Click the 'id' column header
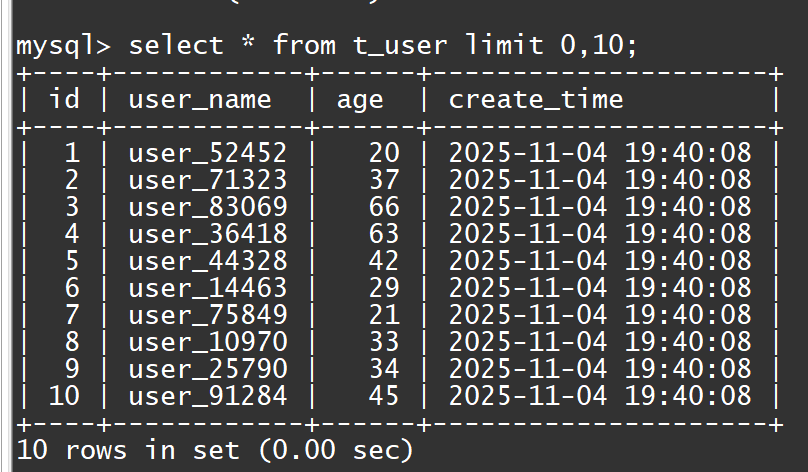 point(64,98)
